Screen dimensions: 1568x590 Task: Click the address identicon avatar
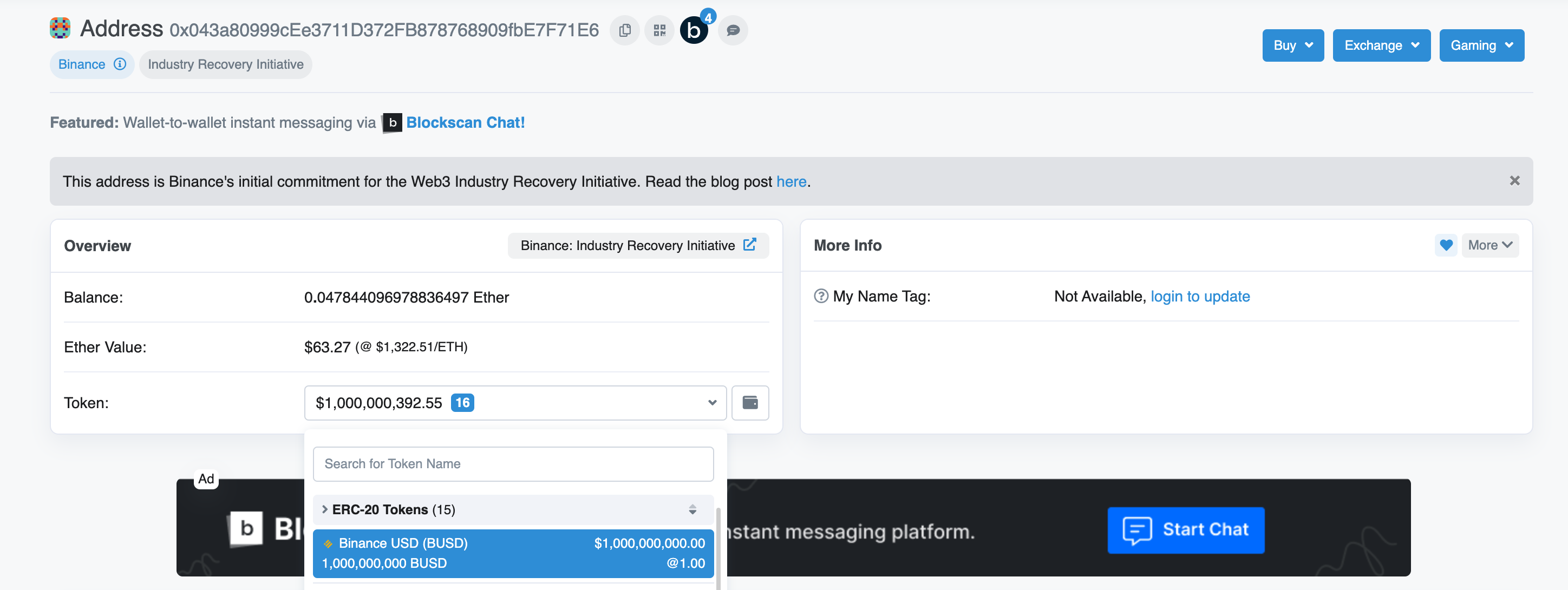[60, 29]
